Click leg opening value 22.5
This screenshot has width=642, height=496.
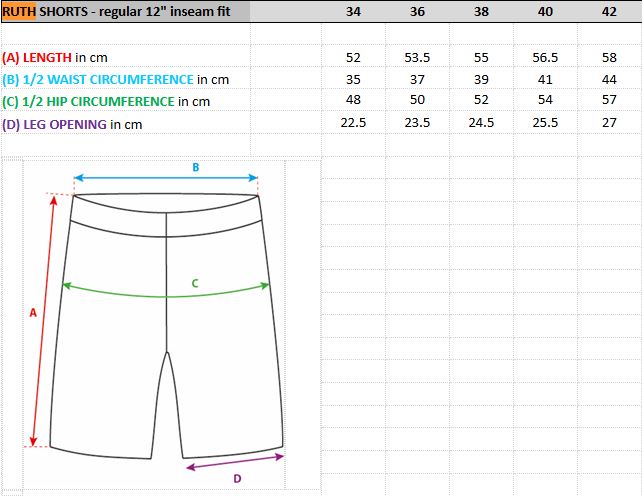(353, 122)
